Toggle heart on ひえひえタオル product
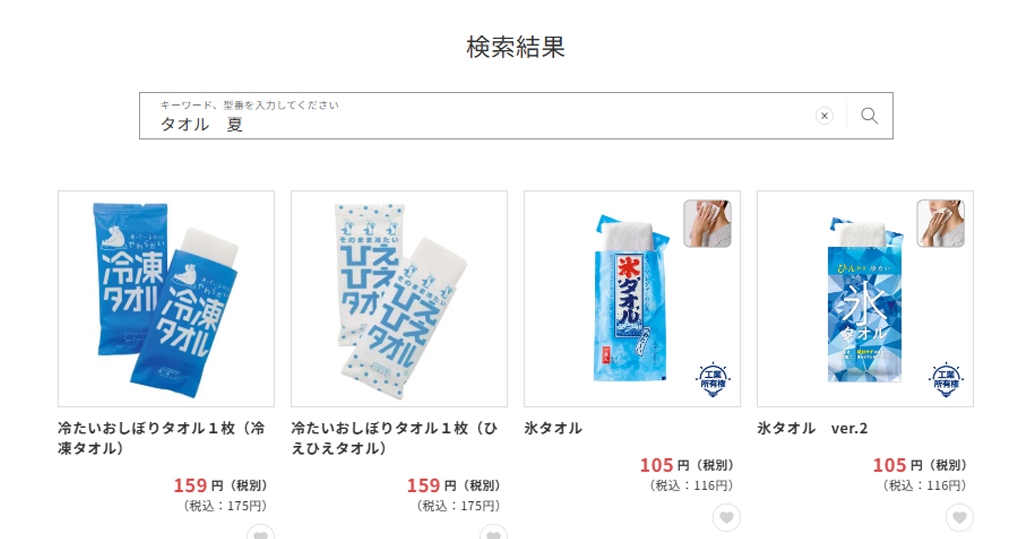1024x539 pixels. pos(494,533)
